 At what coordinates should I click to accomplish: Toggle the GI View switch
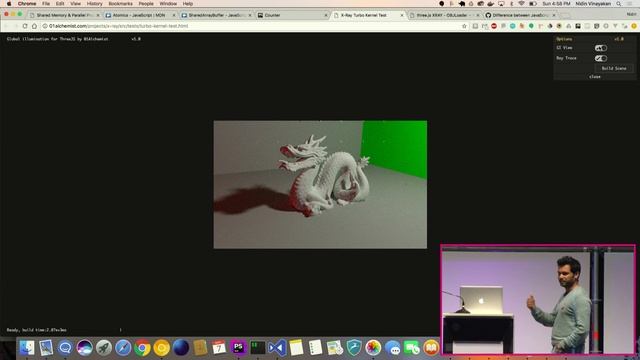point(600,48)
